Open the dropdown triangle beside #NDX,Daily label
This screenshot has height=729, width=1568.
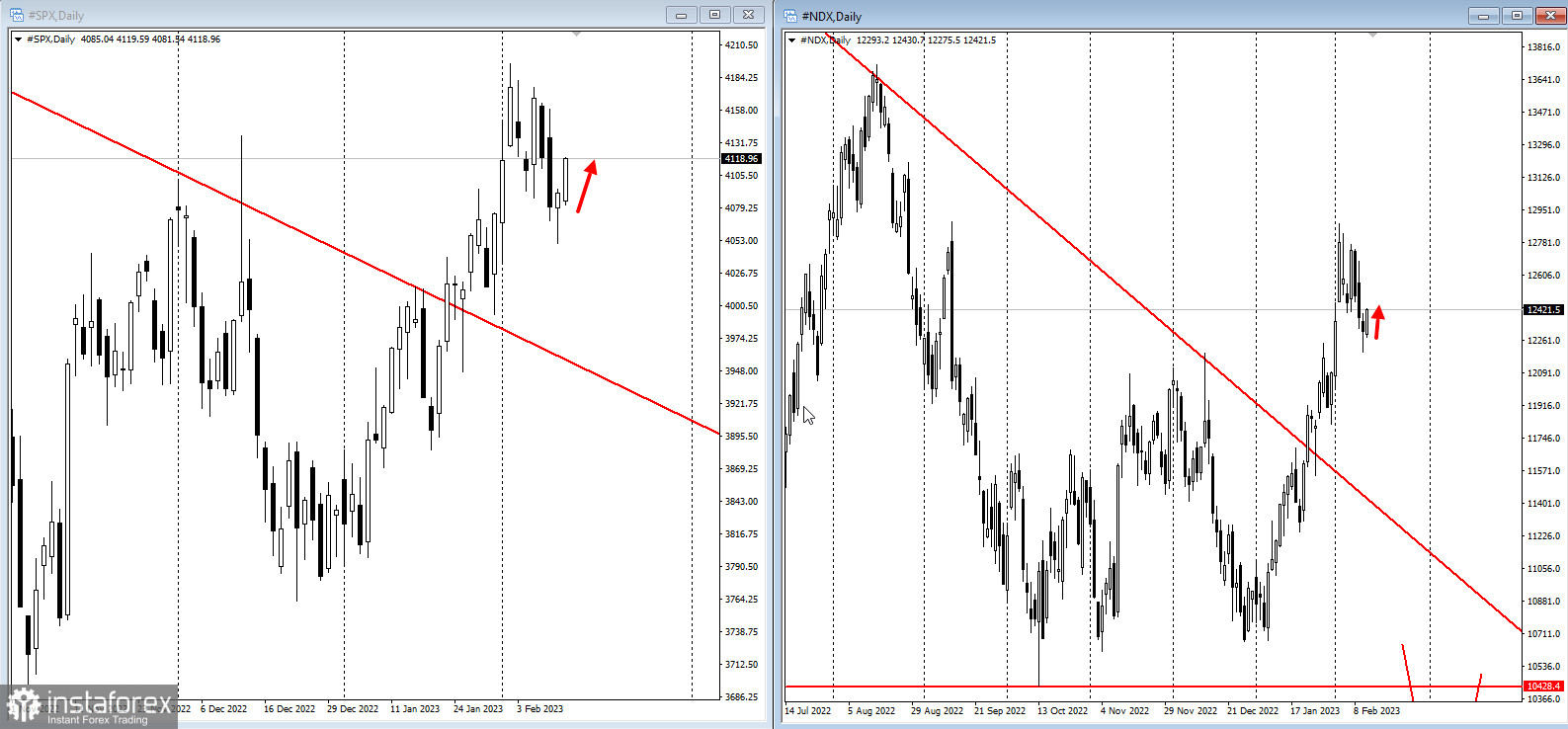coord(792,40)
